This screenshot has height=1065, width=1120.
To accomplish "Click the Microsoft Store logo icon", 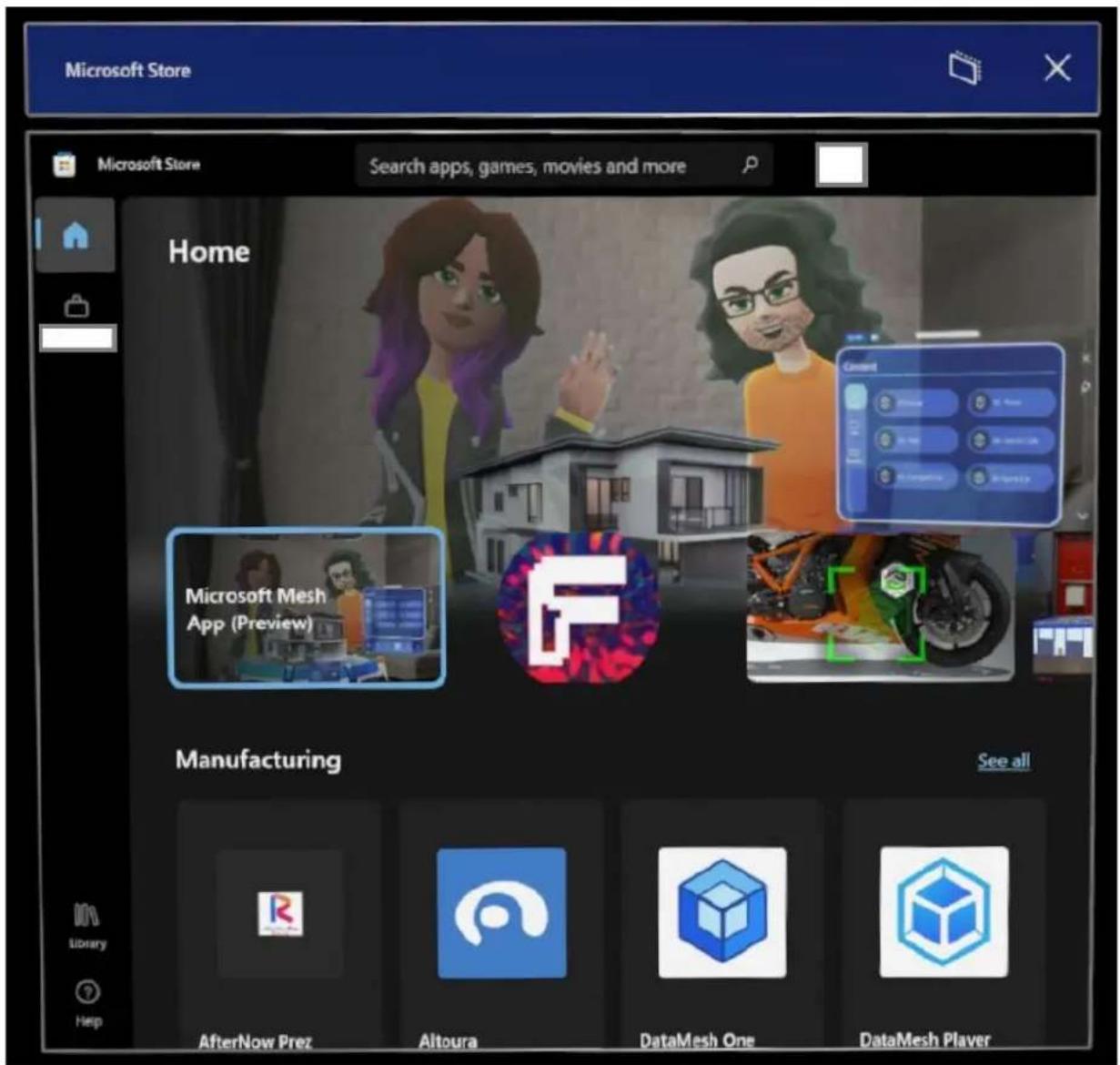I will [x=64, y=165].
